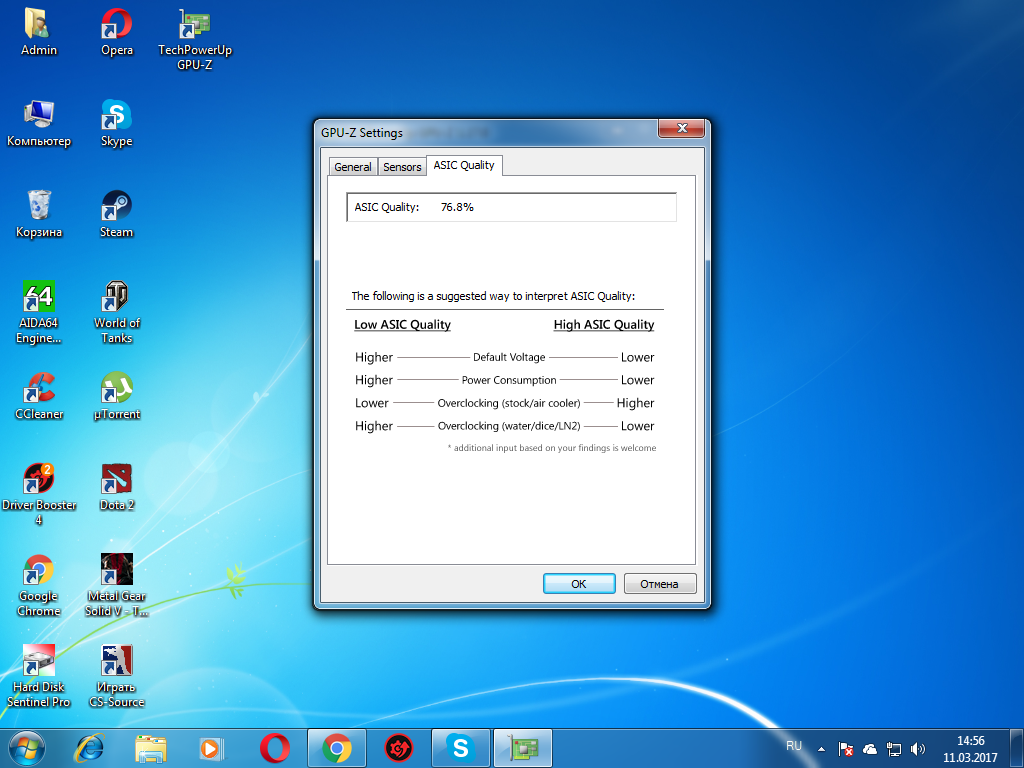Close the GPU-Z Settings dialog

681,128
